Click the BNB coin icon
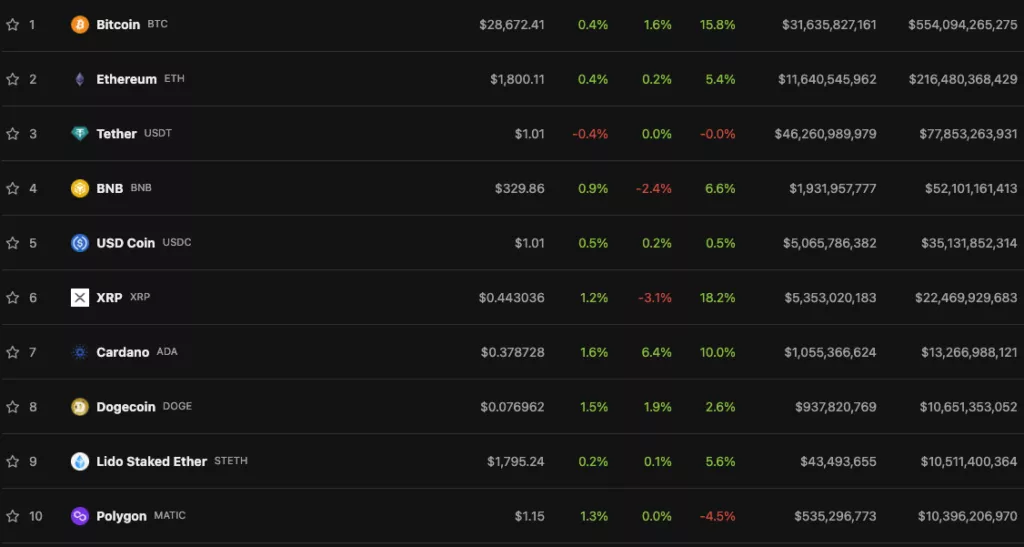Viewport: 1024px width, 547px height. 80,188
